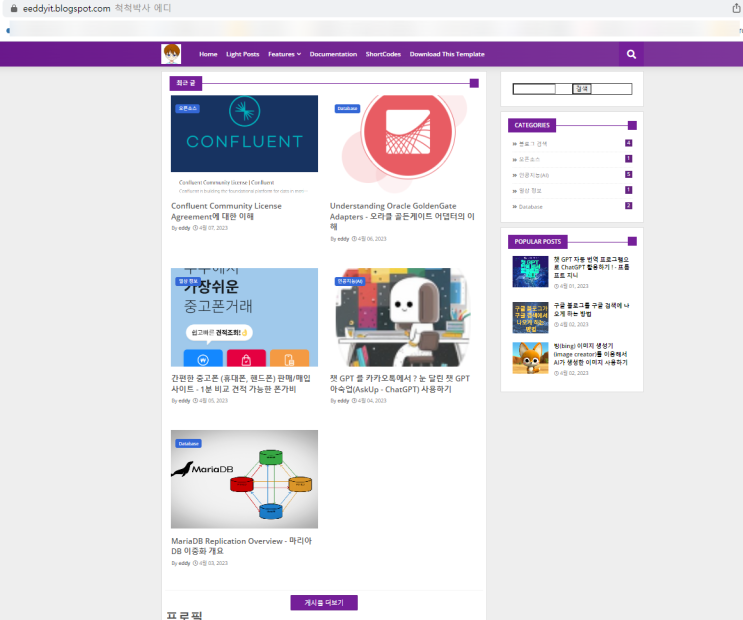
Task: Open popular post 챗 GPT 자동 번역 프로그램 title
Action: (x=591, y=267)
